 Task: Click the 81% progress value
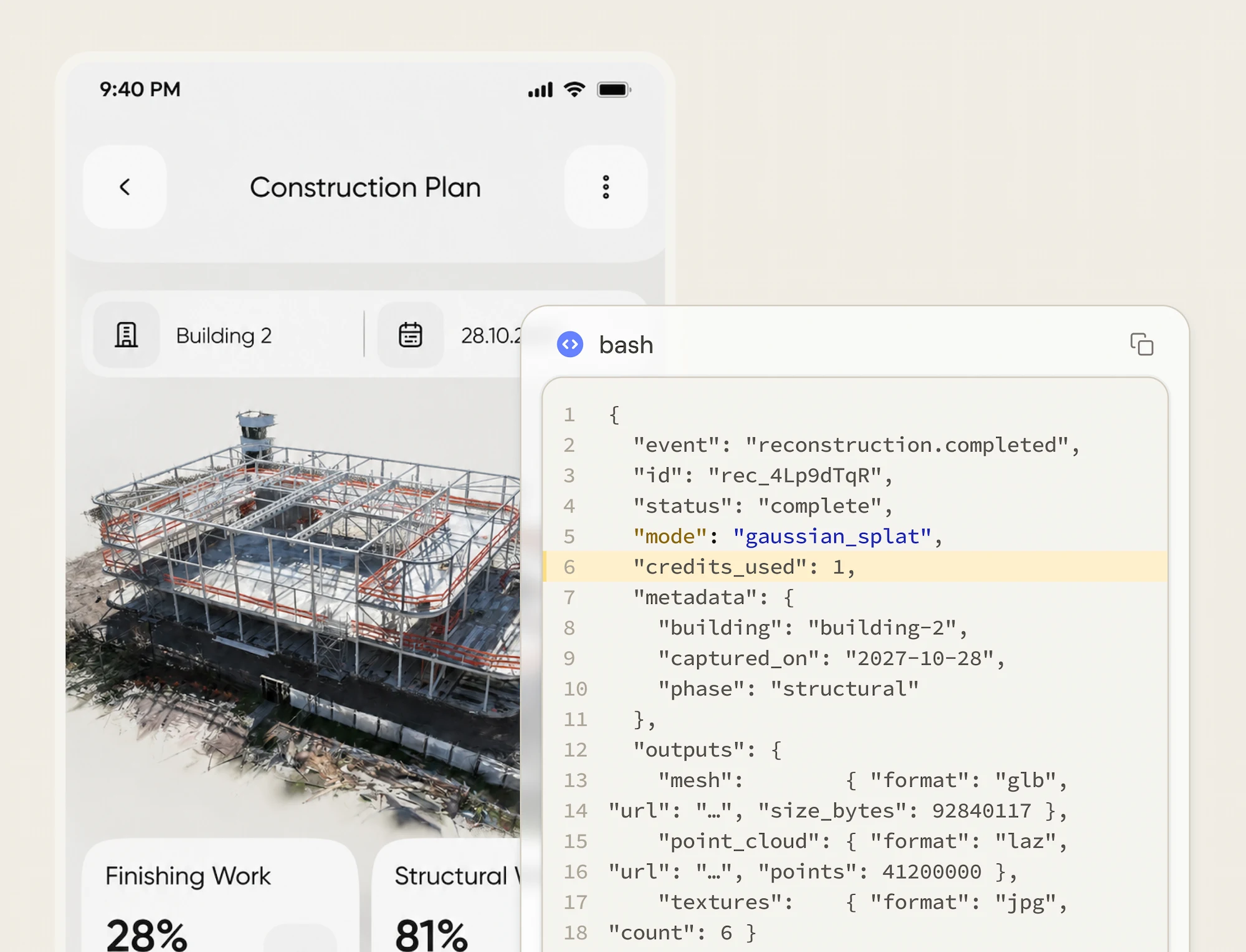pos(431,935)
